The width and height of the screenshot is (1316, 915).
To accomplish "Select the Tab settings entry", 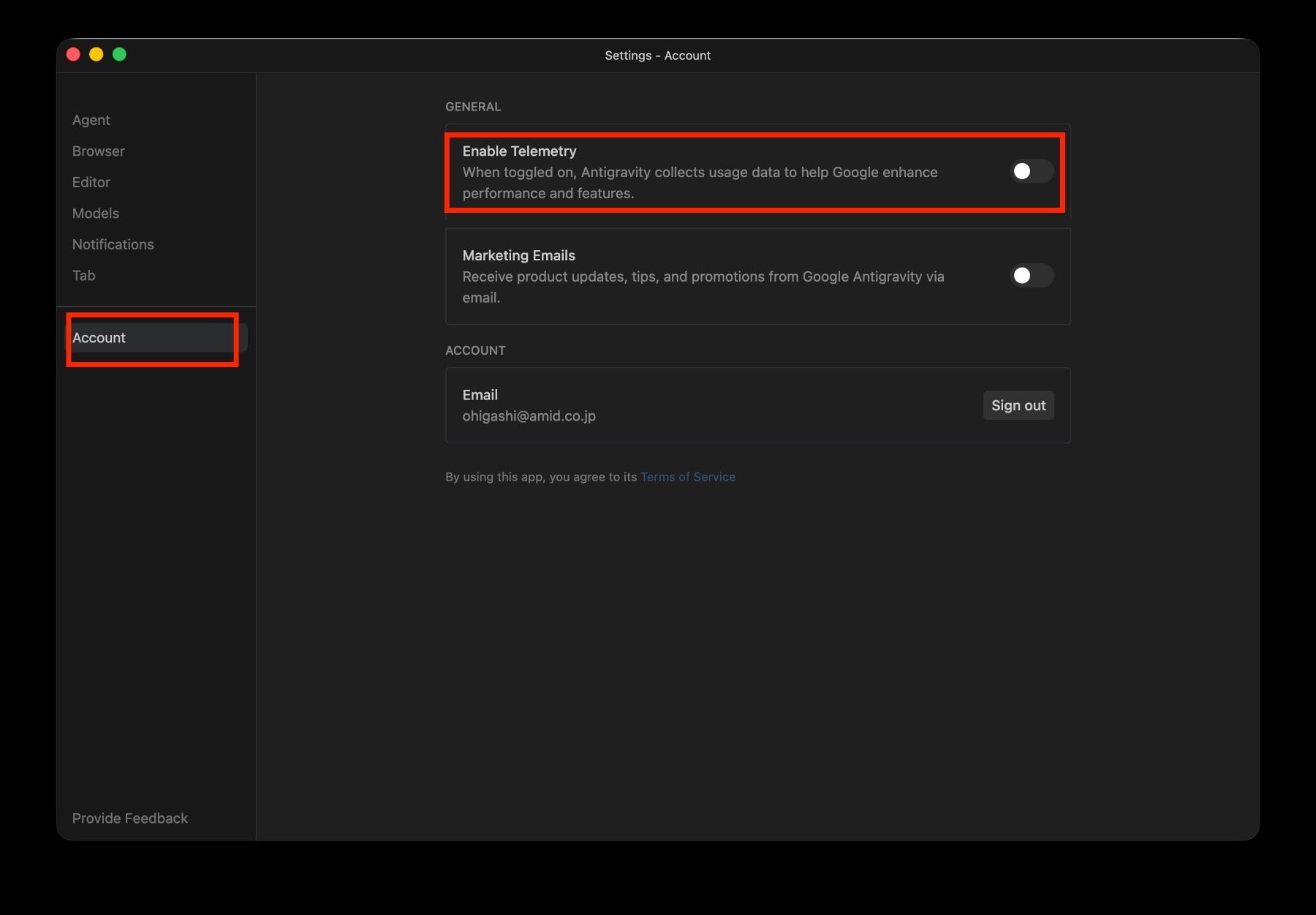I will pos(84,276).
